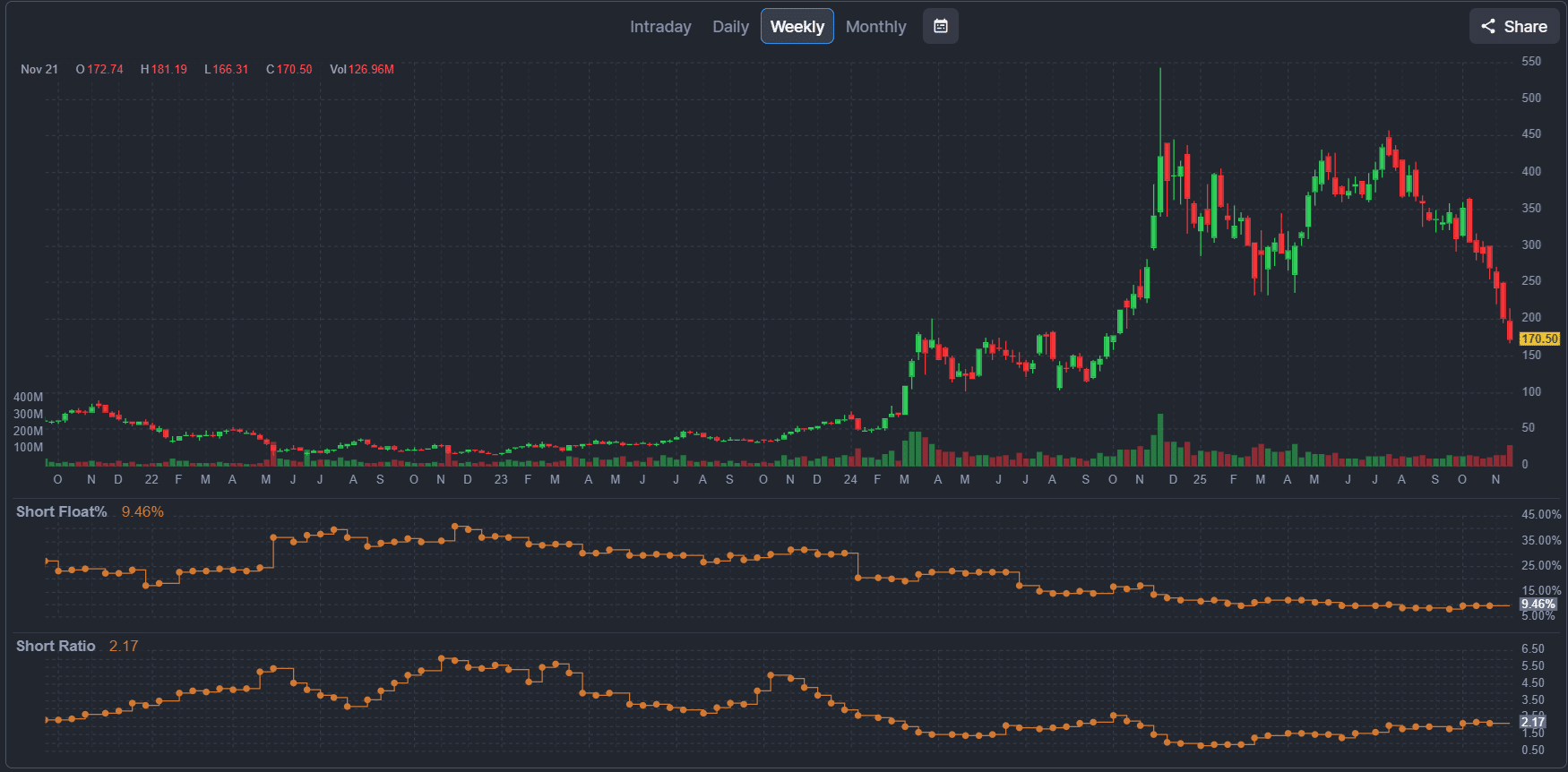Switch to Monthly chart view

(x=875, y=27)
